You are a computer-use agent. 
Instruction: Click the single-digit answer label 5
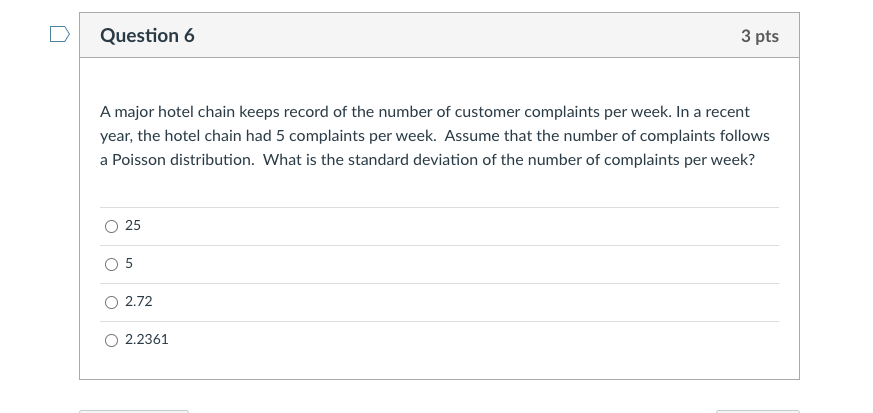[129, 263]
